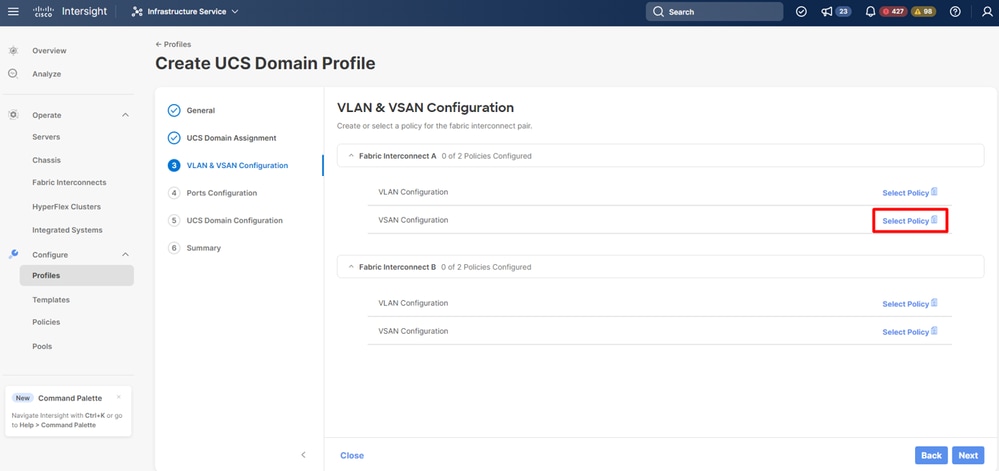The height and width of the screenshot is (471, 999).
Task: Collapse the Operate section chevron
Action: pos(125,115)
